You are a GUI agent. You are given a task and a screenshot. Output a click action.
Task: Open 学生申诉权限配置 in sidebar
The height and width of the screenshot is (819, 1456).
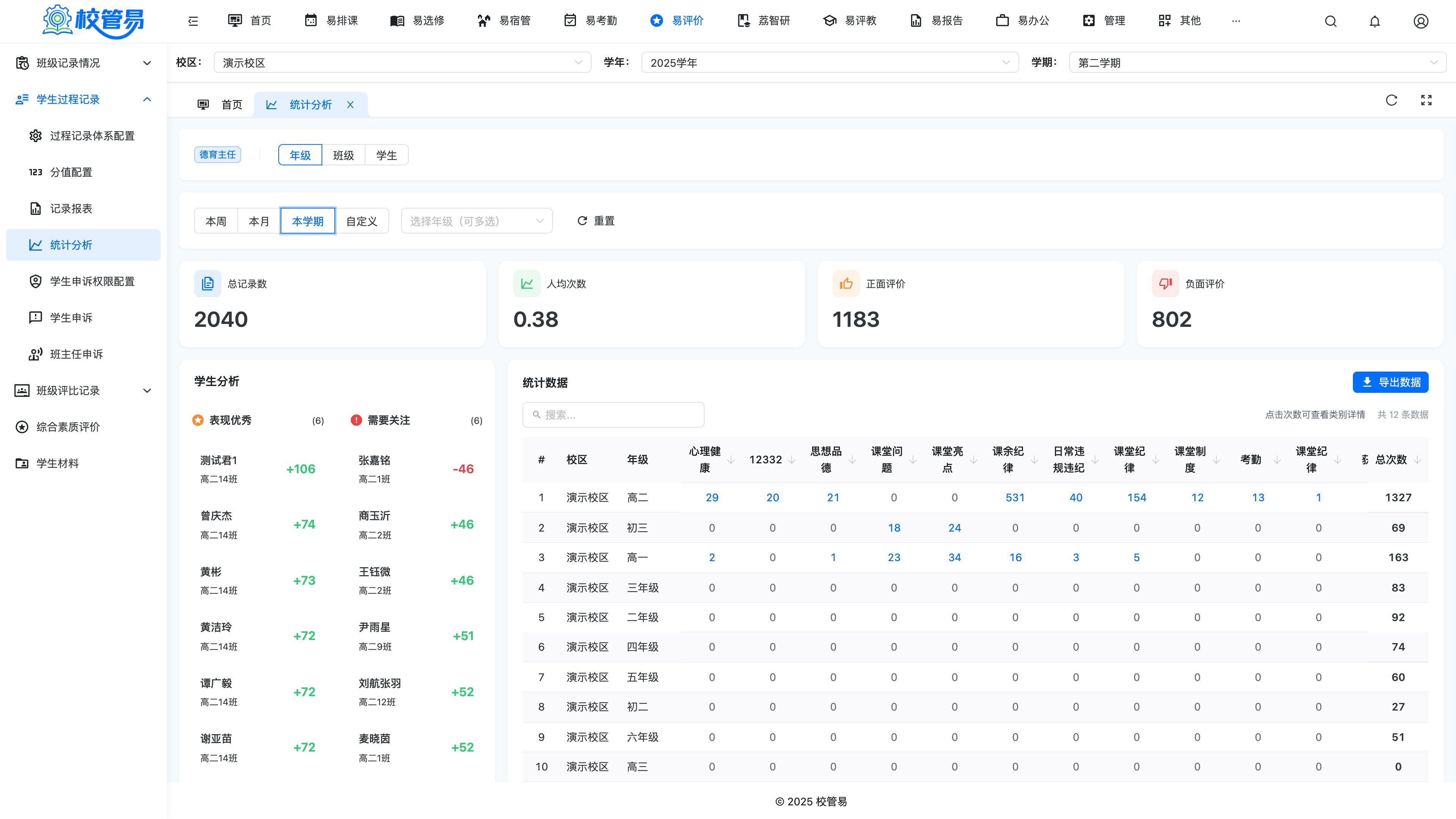(83, 281)
